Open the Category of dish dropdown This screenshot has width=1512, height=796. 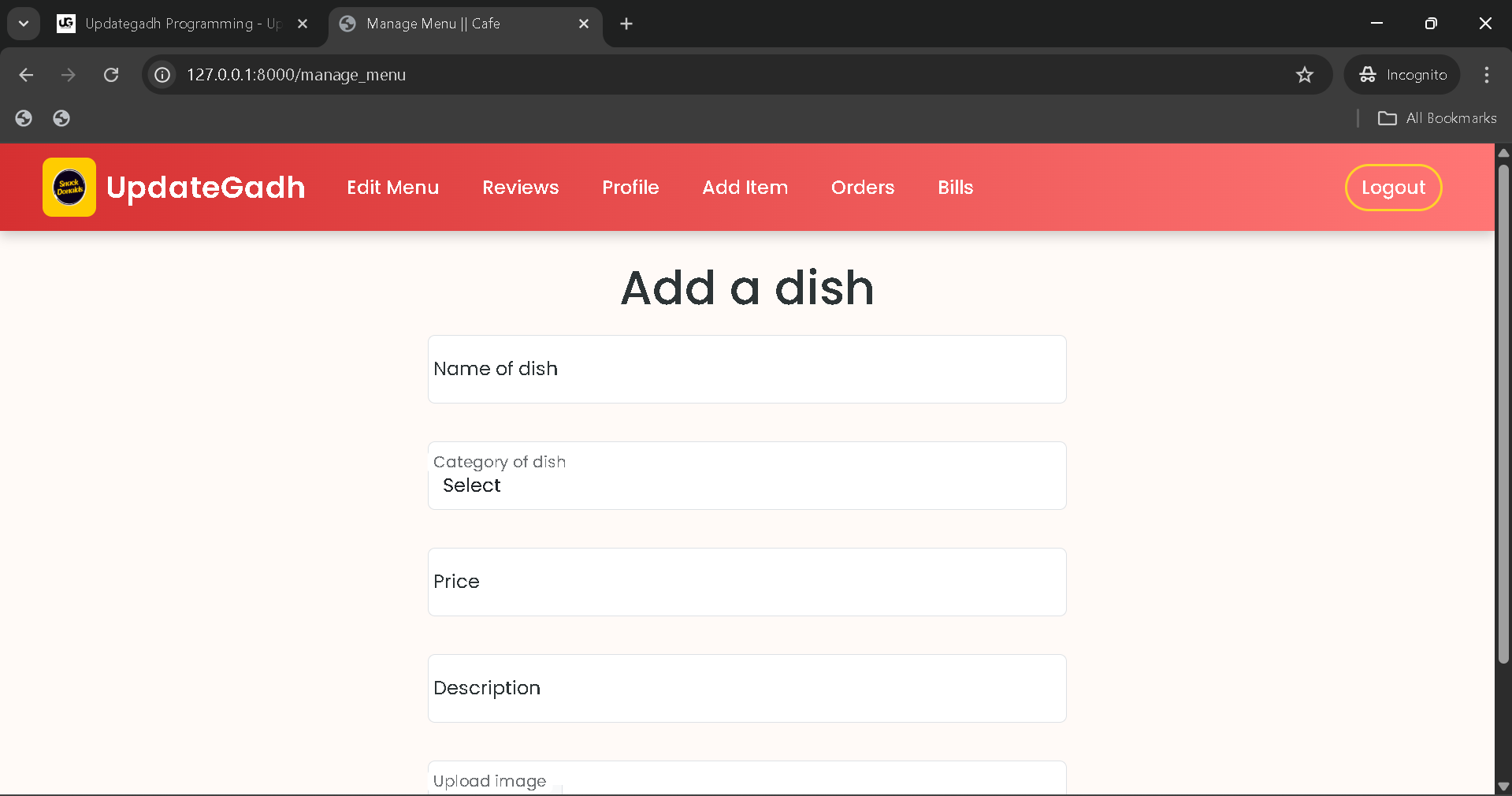pos(746,485)
